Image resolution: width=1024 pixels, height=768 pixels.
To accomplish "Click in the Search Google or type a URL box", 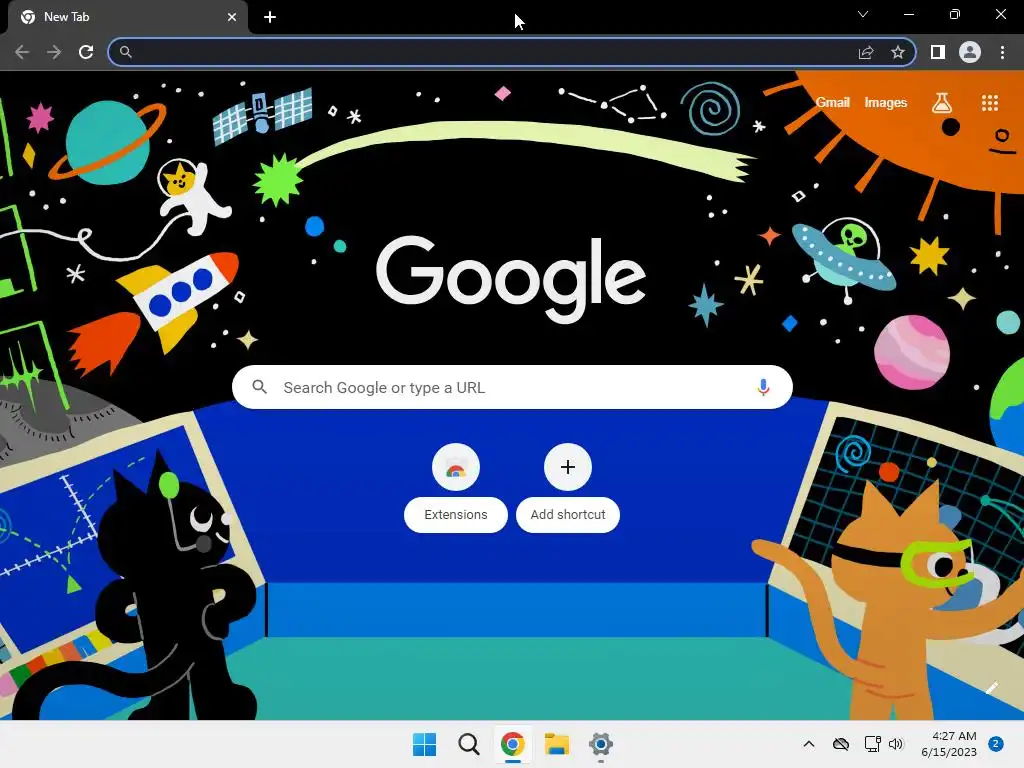I will tap(512, 387).
